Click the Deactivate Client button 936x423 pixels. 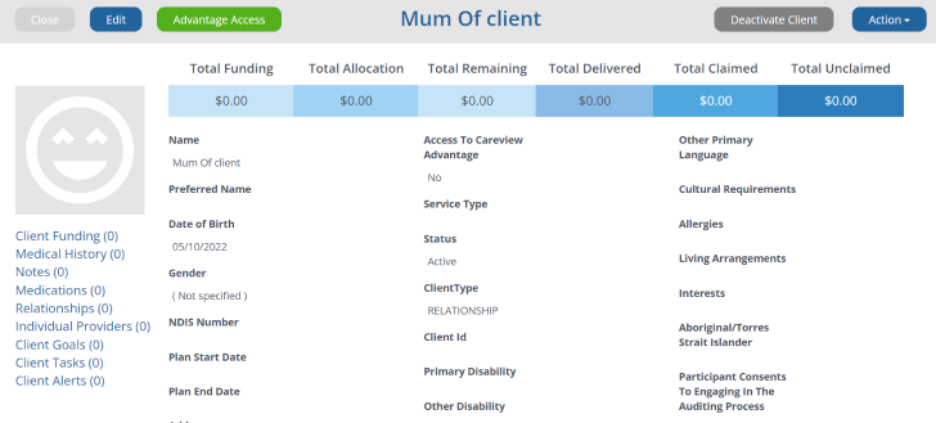click(773, 20)
